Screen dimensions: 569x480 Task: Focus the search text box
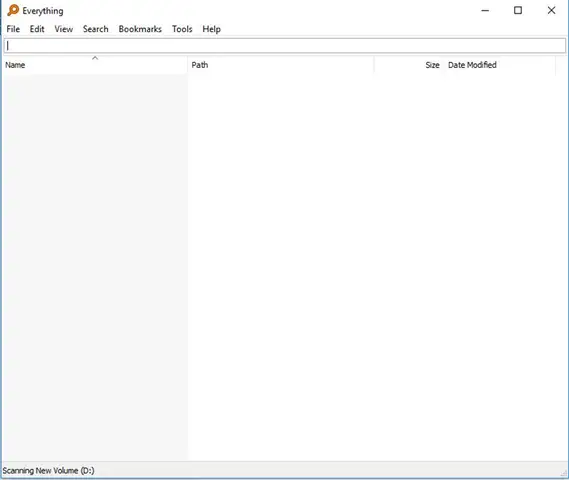tap(284, 46)
